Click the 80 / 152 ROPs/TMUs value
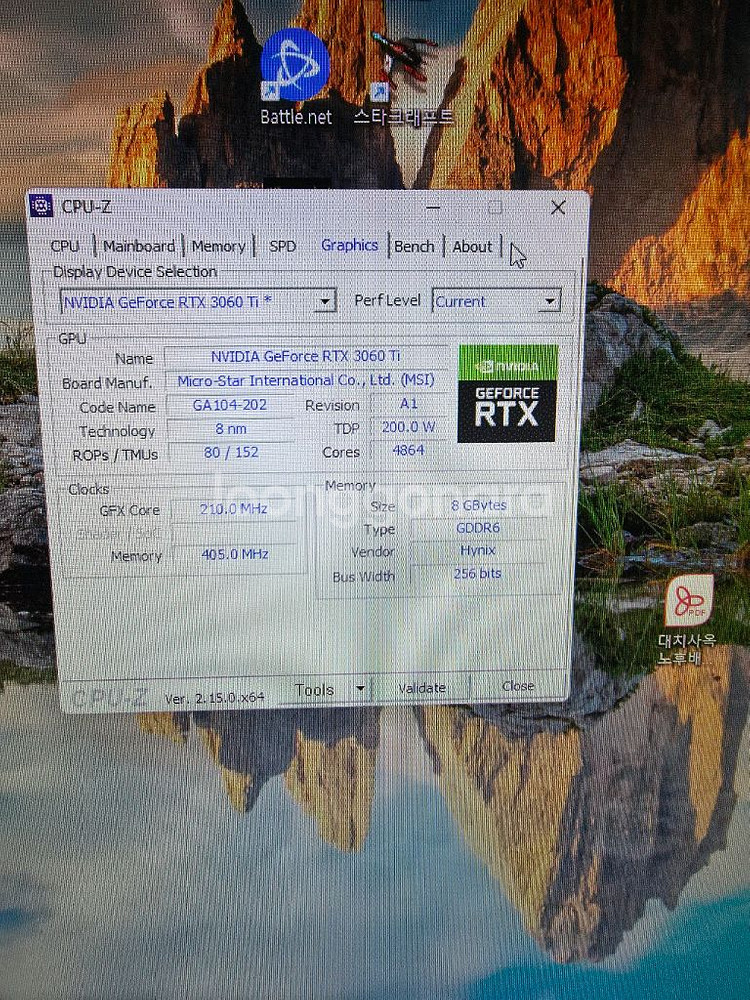Screen dimensions: 750x1000 coord(231,452)
